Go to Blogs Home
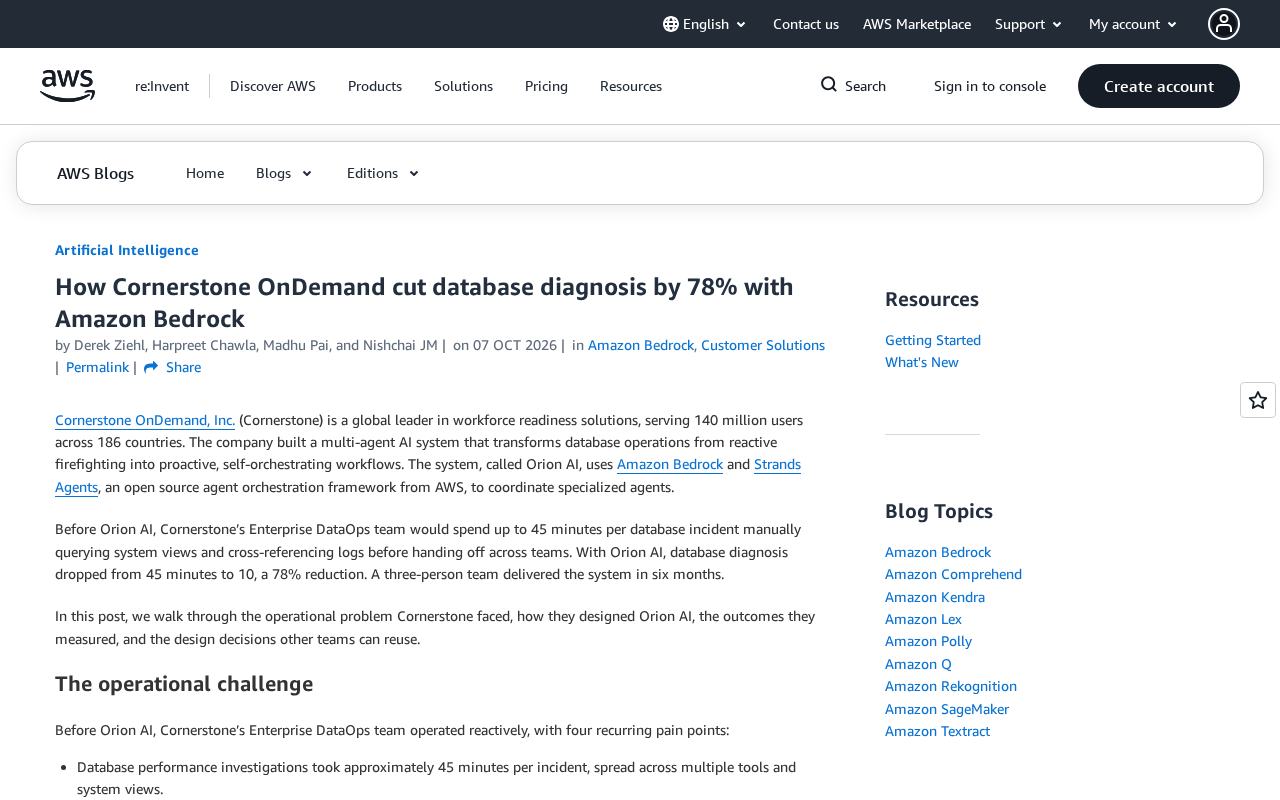The width and height of the screenshot is (1280, 800). pos(205,173)
